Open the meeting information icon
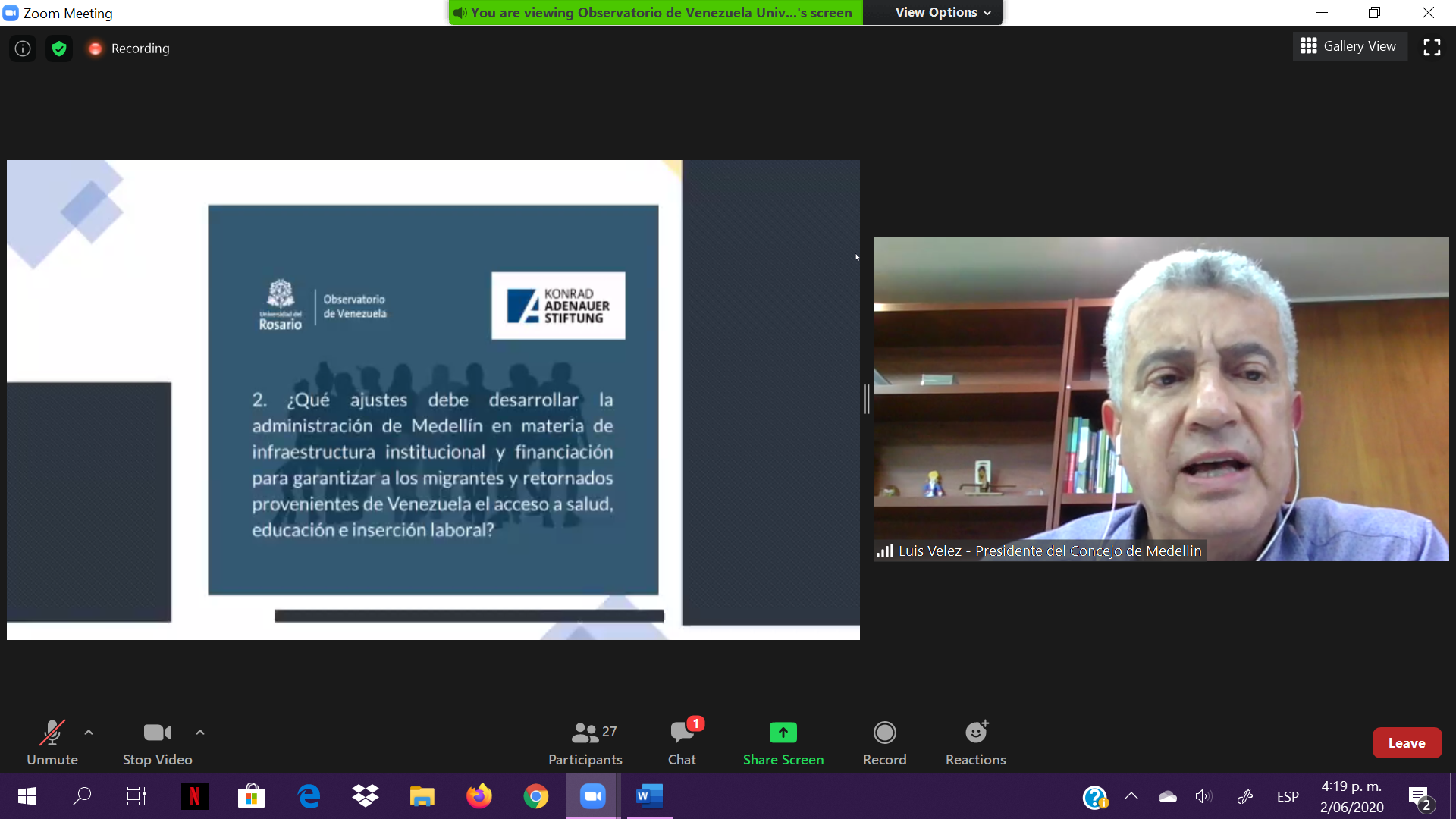The image size is (1456, 819). pyautogui.click(x=23, y=49)
